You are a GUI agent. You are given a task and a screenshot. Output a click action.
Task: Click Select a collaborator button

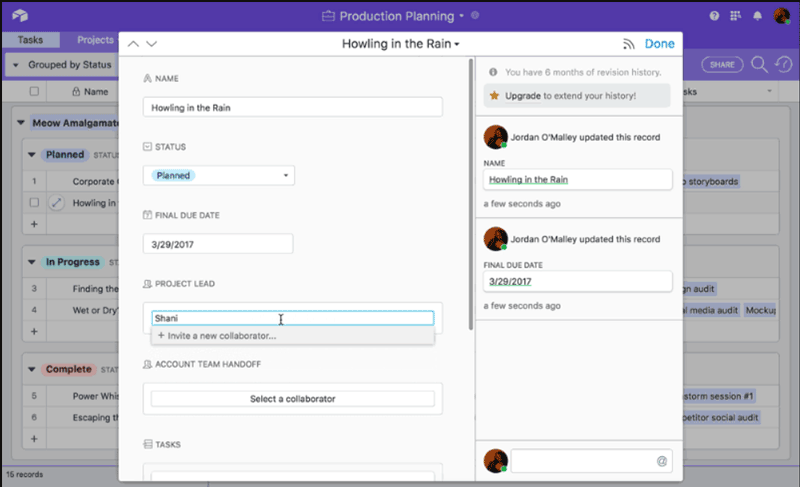click(x=292, y=399)
